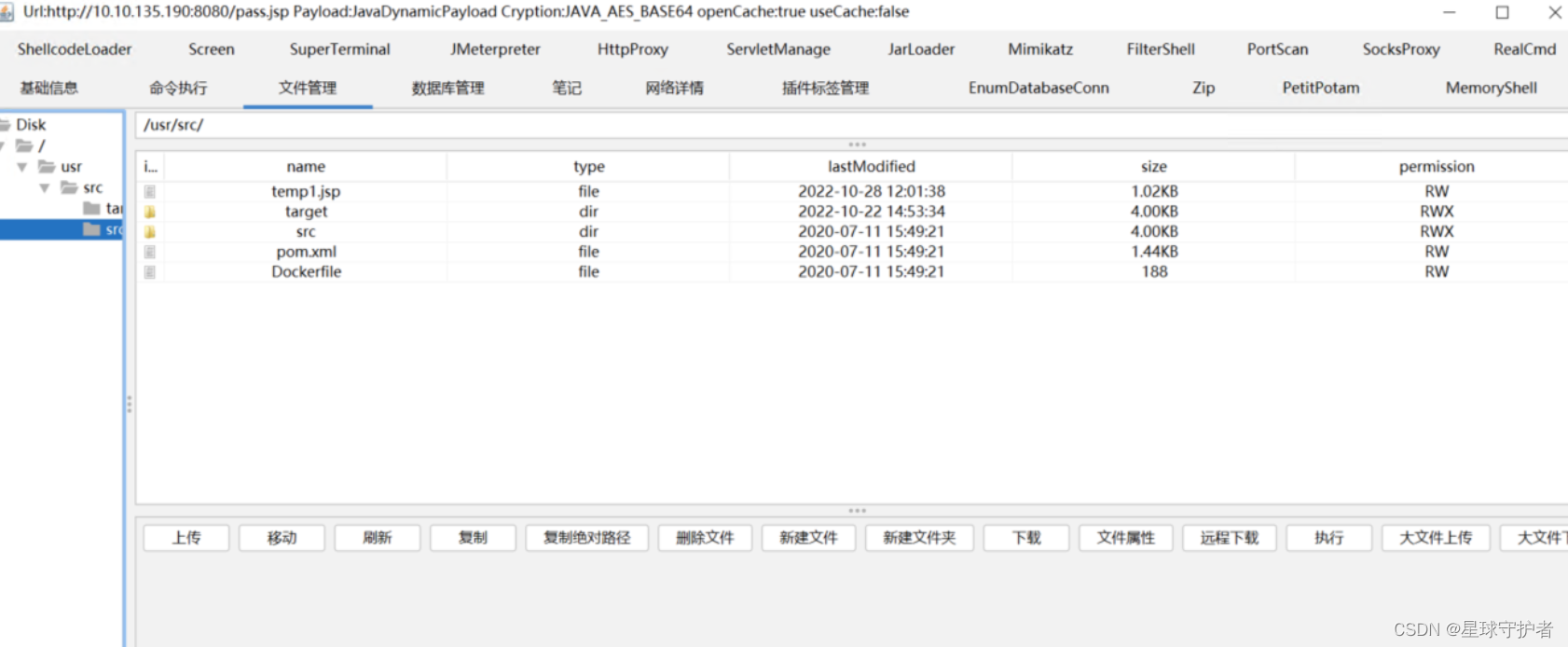This screenshot has height=647, width=1568.
Task: Click the 执行 execute button
Action: tap(1329, 538)
